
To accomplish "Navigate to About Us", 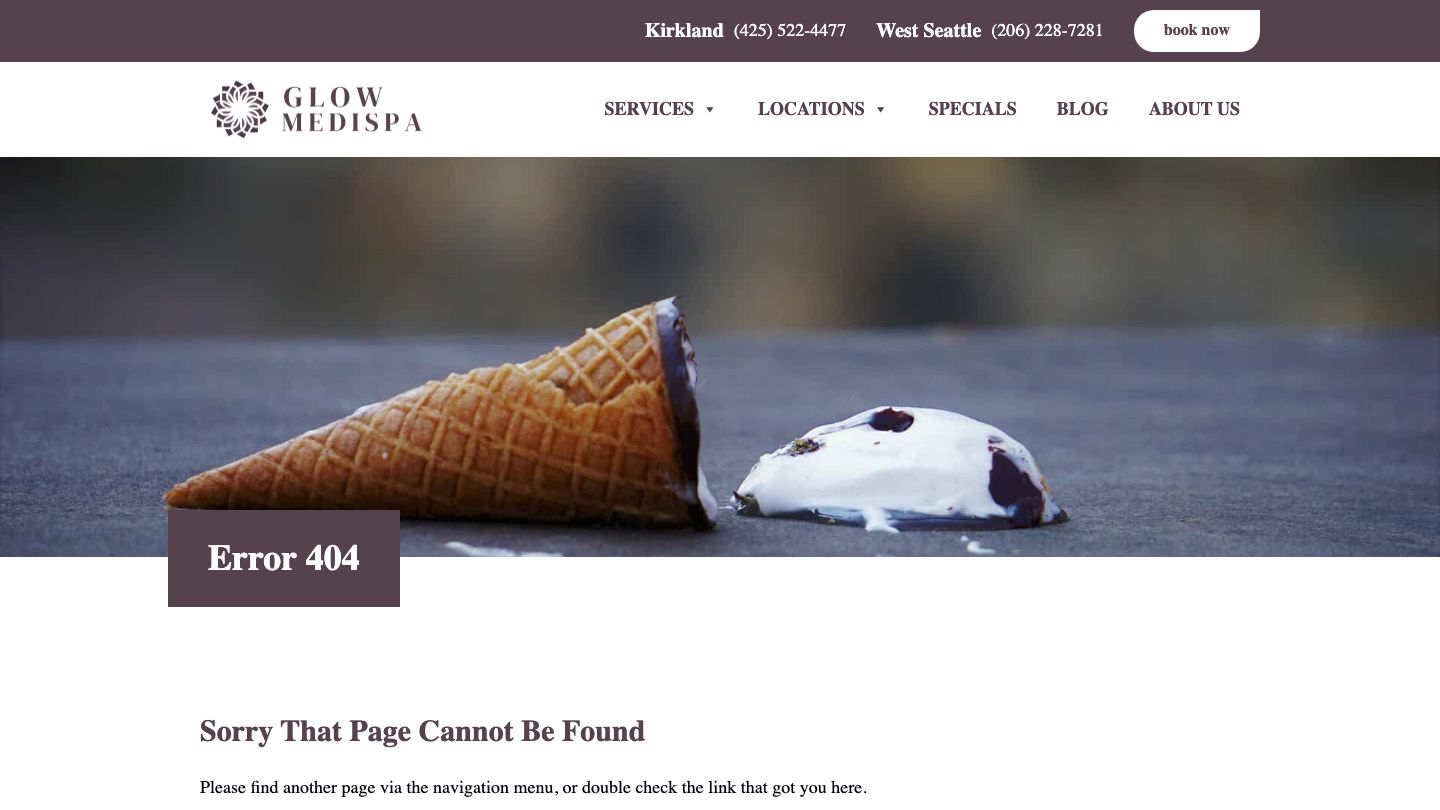I will tap(1194, 109).
